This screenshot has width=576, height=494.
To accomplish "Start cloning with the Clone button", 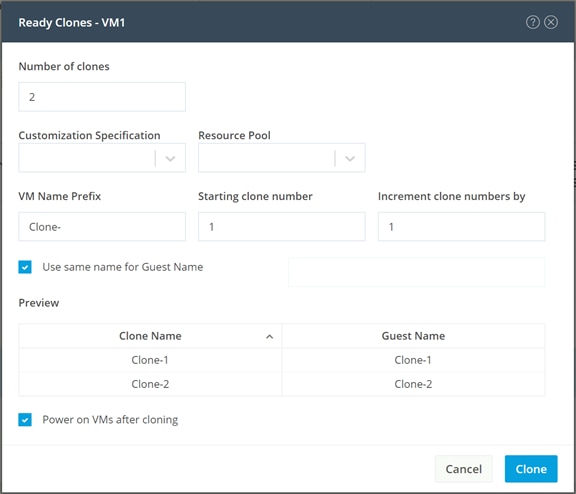I will (x=531, y=469).
